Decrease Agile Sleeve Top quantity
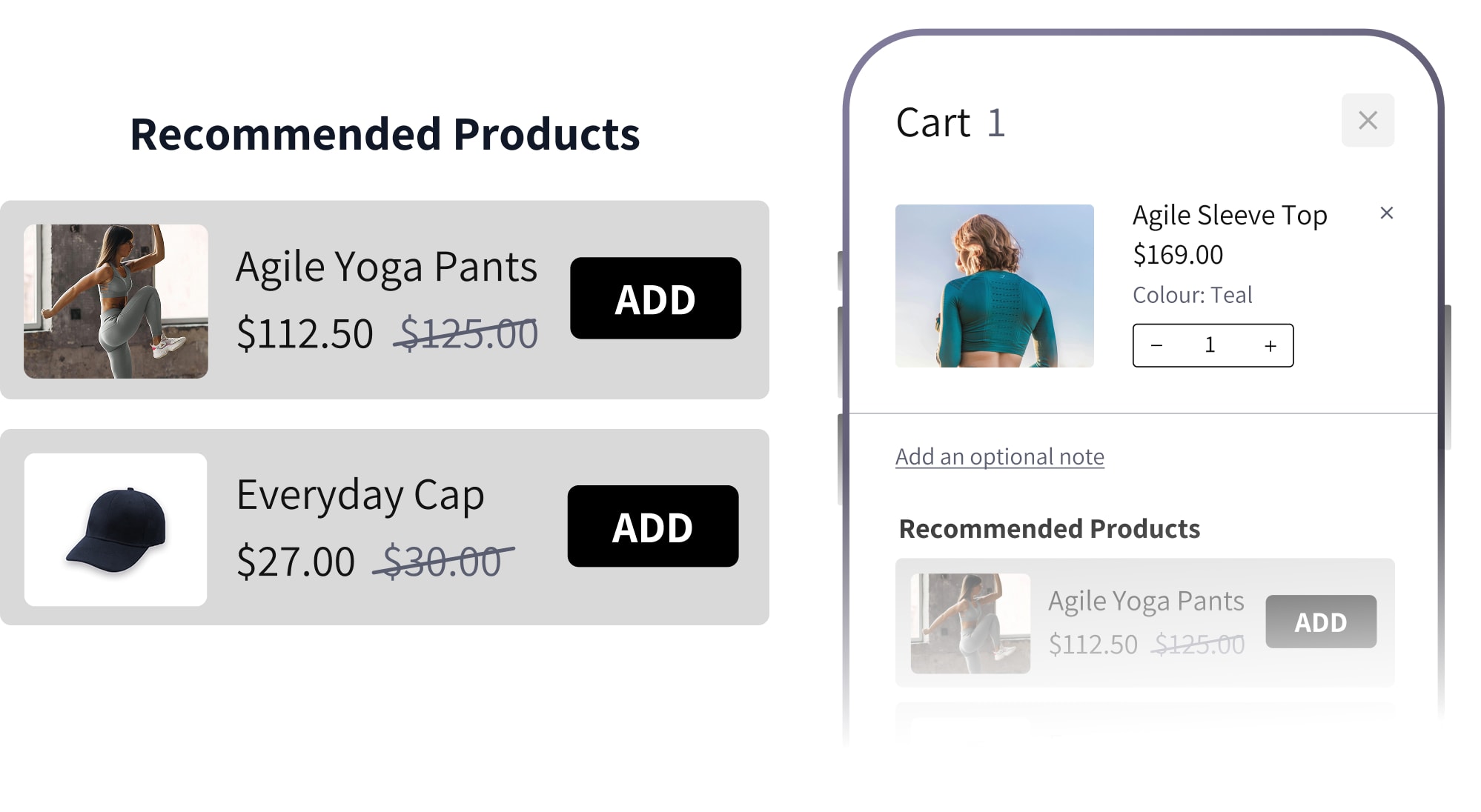This screenshot has height=812, width=1481. [x=1156, y=346]
